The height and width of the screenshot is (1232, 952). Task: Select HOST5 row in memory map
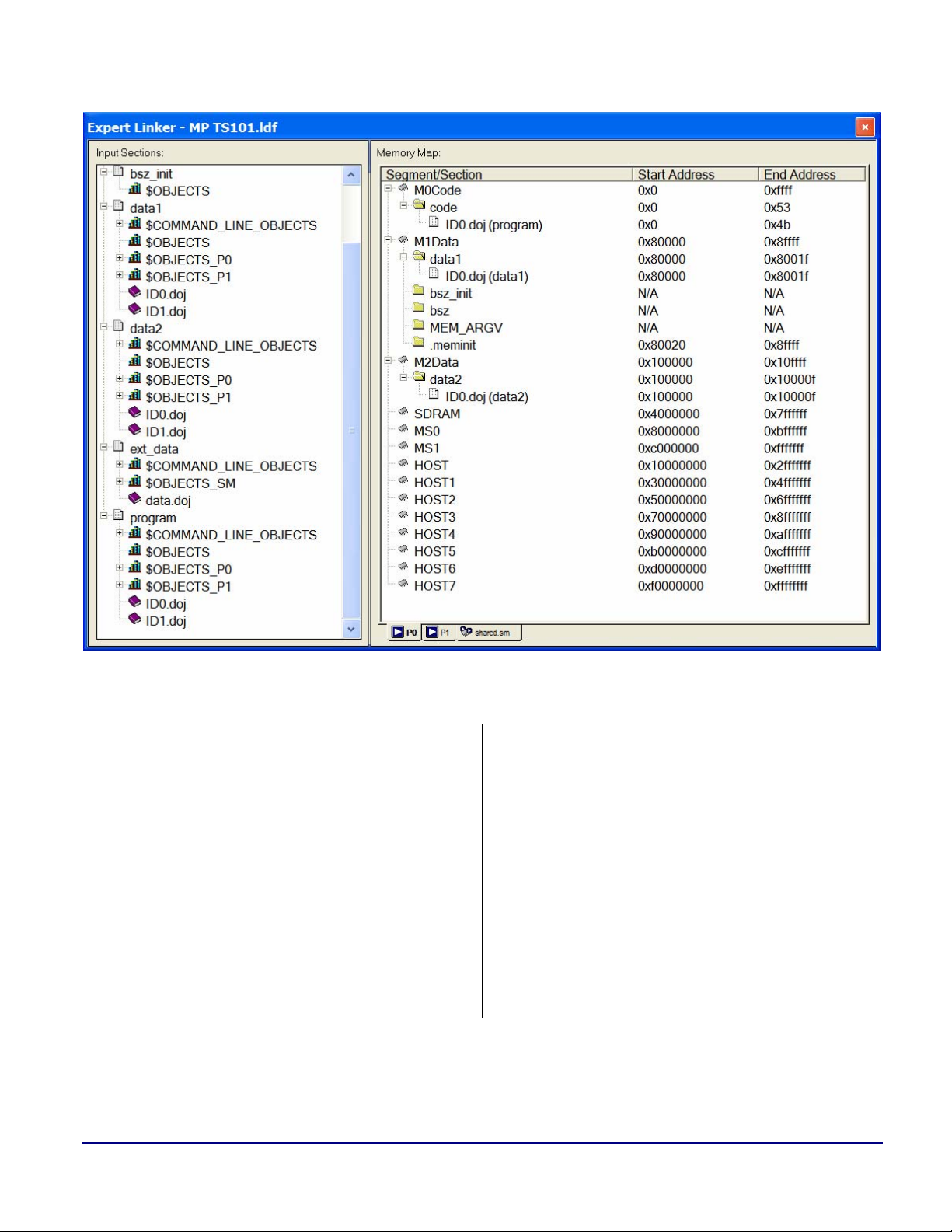pos(624,551)
